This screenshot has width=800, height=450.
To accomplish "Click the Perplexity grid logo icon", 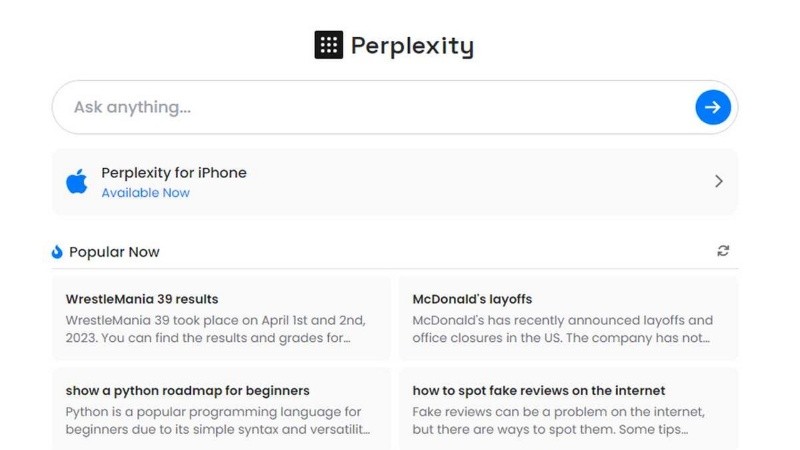I will (328, 45).
